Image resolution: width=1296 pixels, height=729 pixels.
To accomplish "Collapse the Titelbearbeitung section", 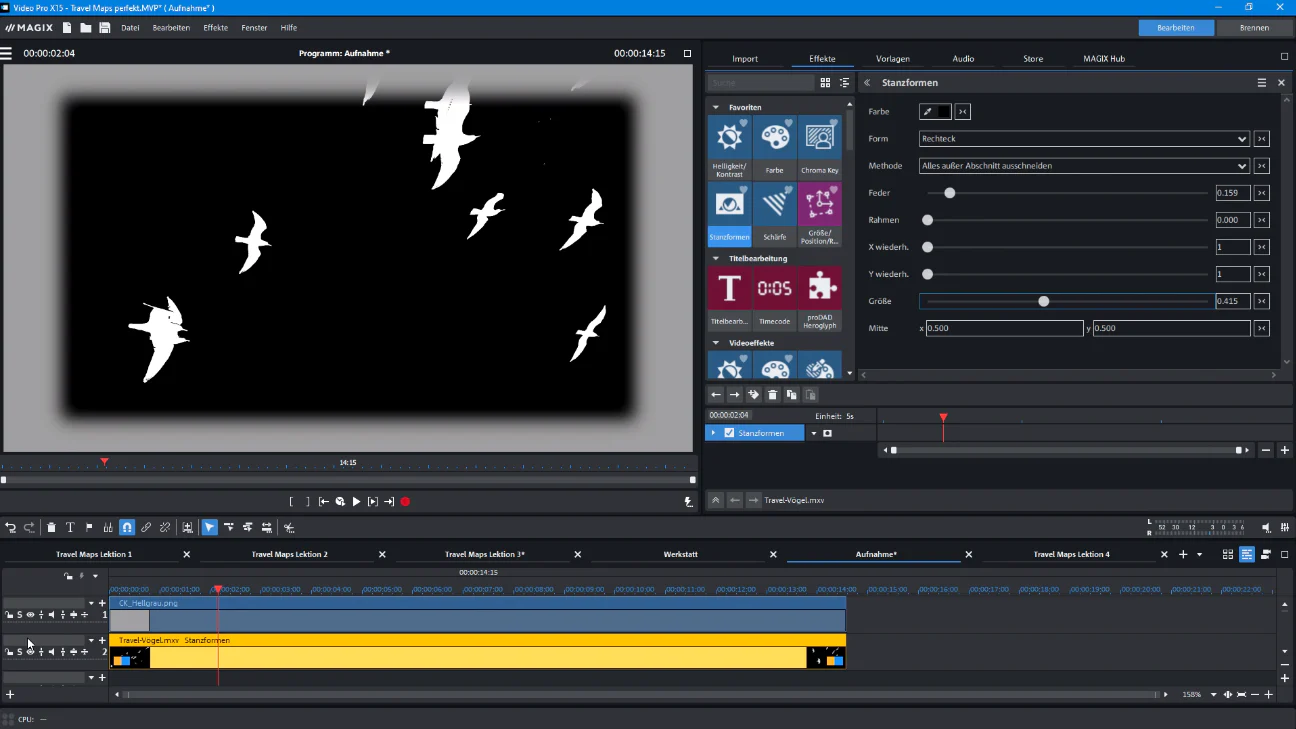I will pos(716,259).
